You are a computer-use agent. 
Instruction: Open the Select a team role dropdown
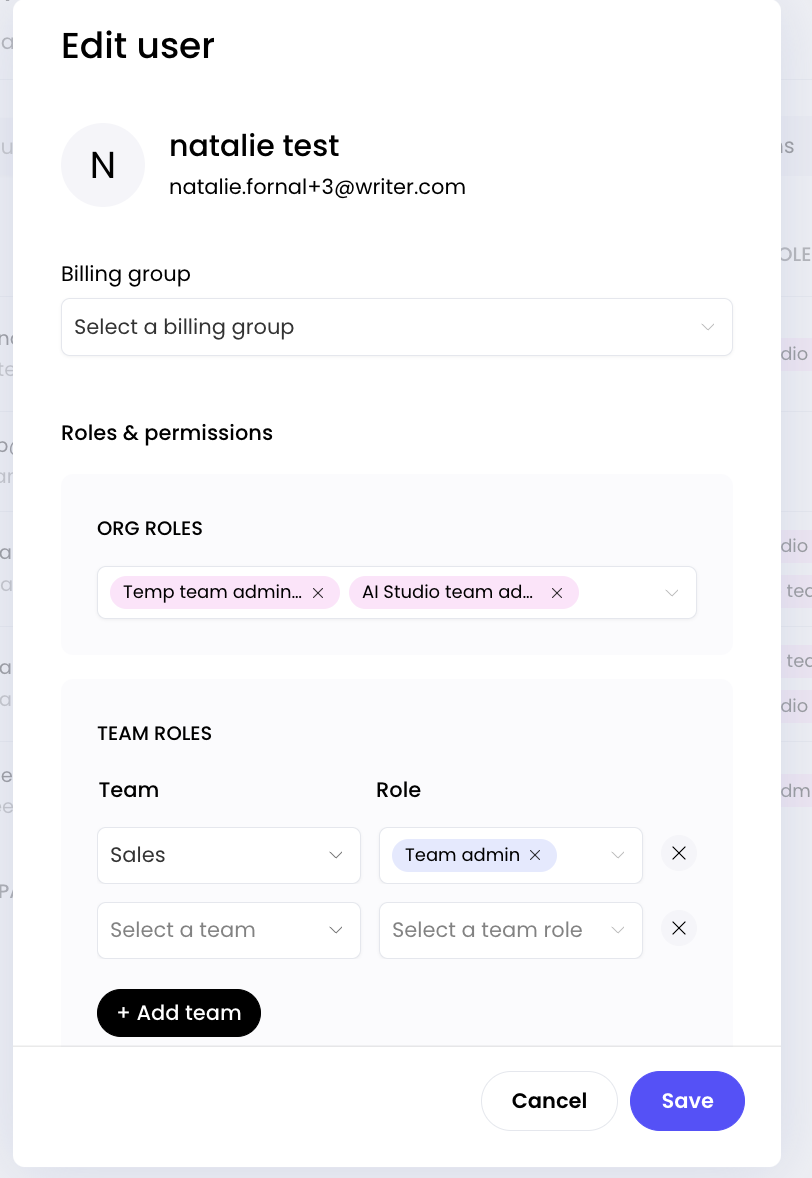510,930
